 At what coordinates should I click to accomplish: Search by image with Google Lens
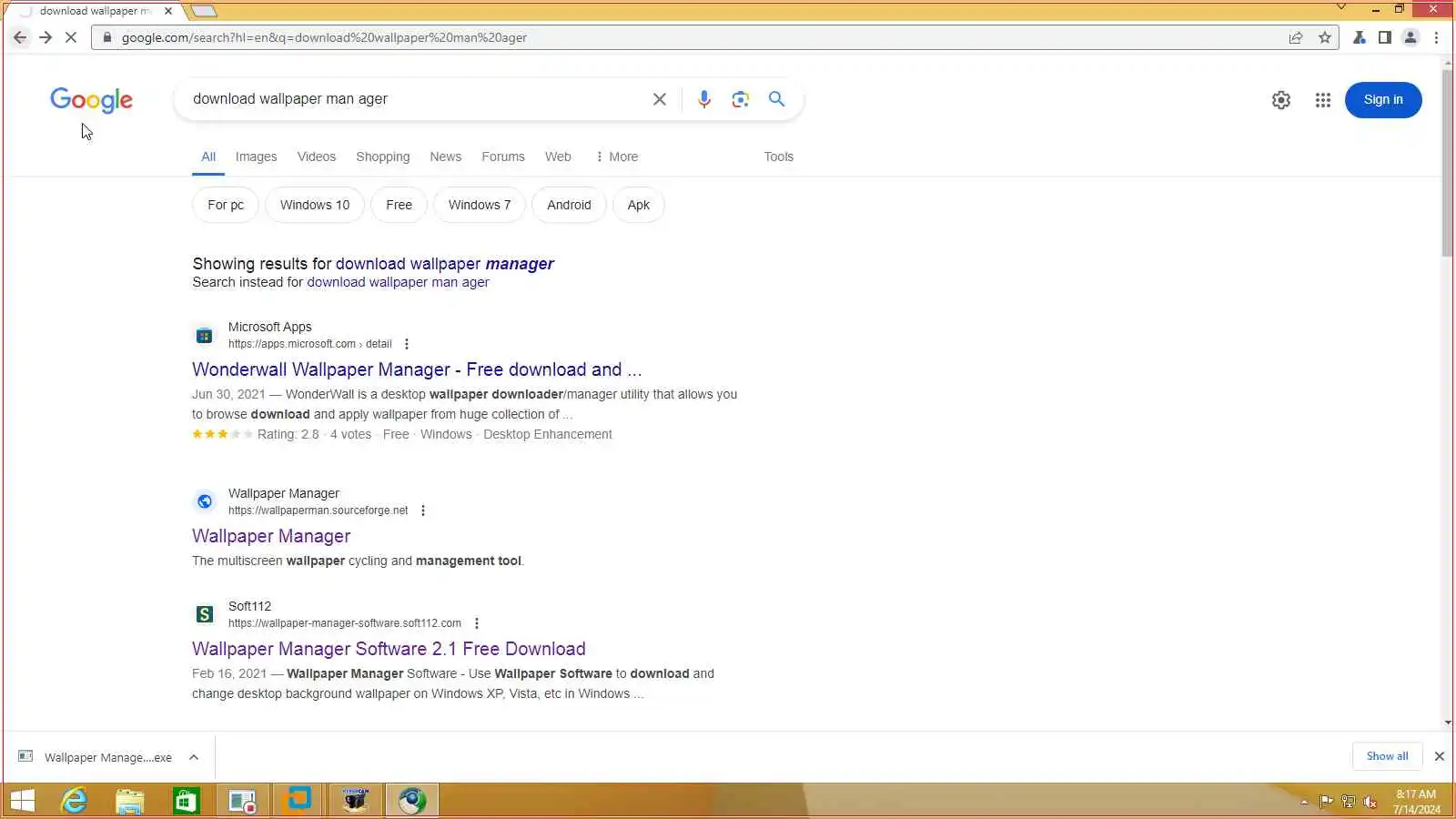coord(741,99)
